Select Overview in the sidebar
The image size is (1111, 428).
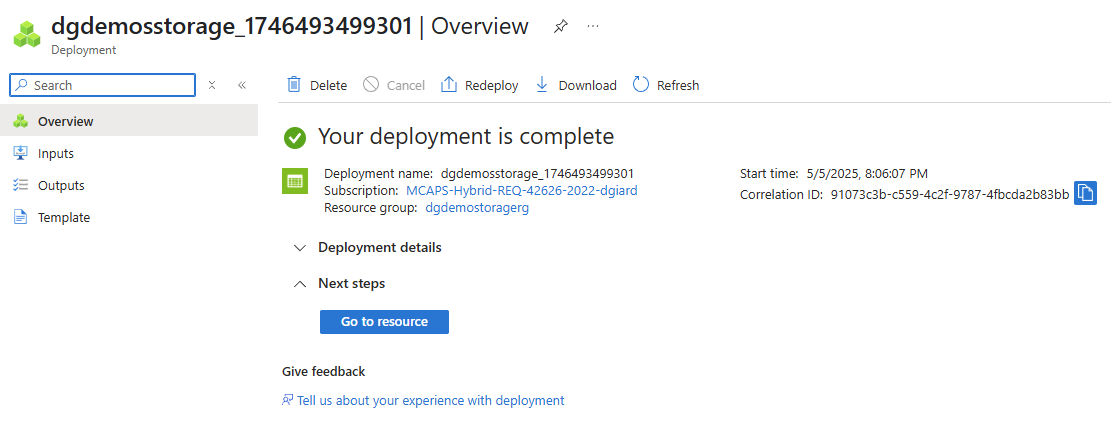click(65, 121)
